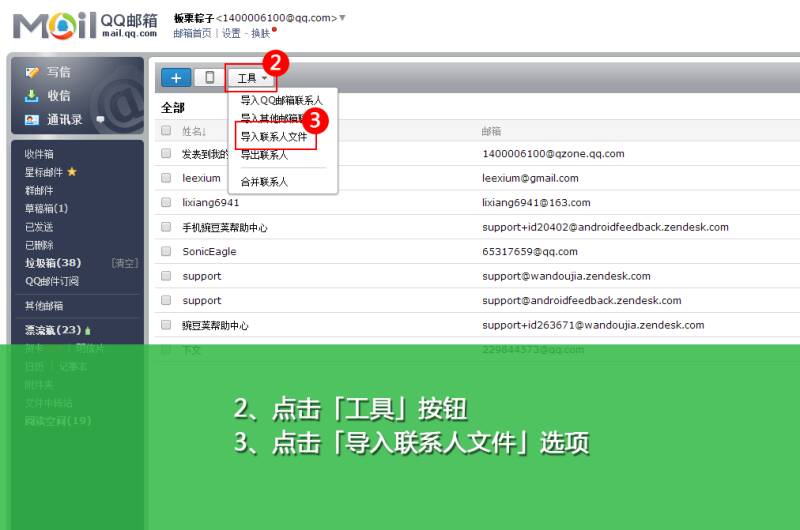Choose 导出联系人 from tools menu
Viewport: 800px width, 530px height.
(264, 155)
